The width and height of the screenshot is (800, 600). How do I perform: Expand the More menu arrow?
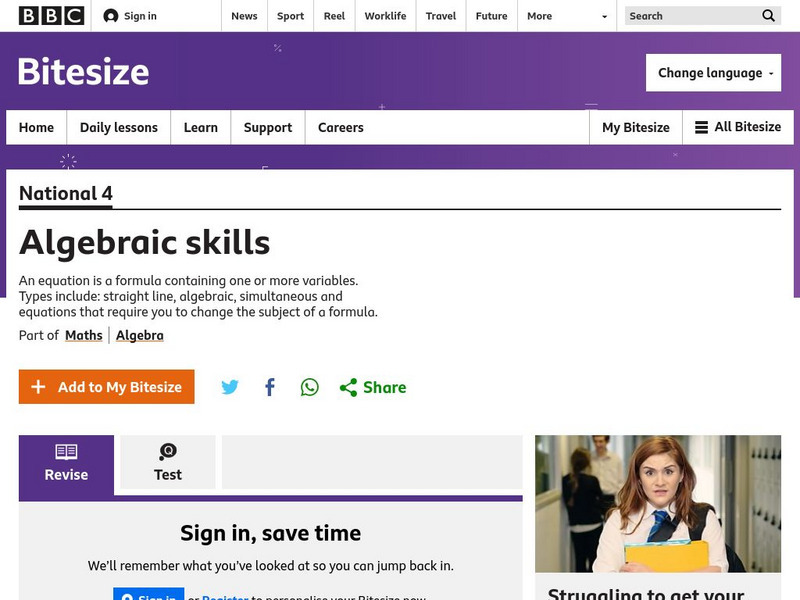pos(605,16)
